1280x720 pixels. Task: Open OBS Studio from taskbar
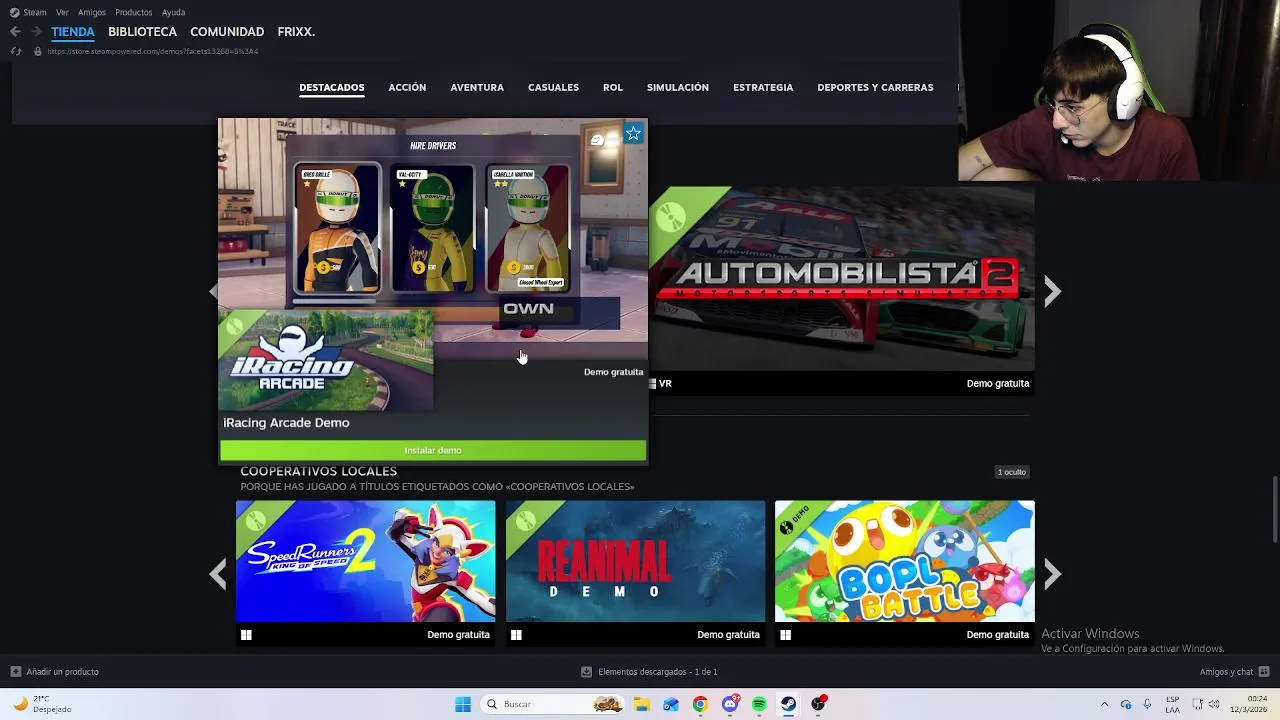tap(819, 704)
